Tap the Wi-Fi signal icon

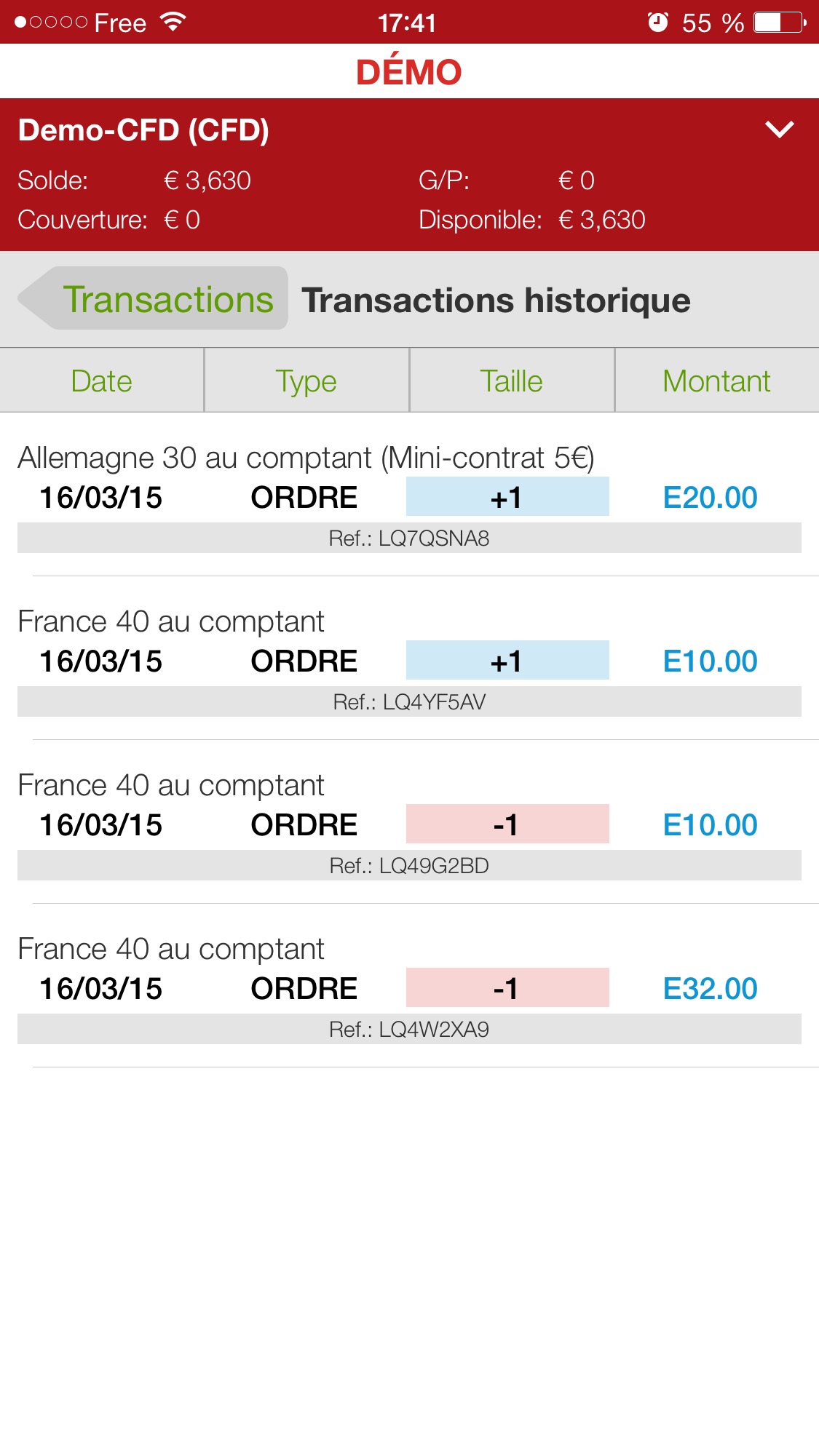173,23
